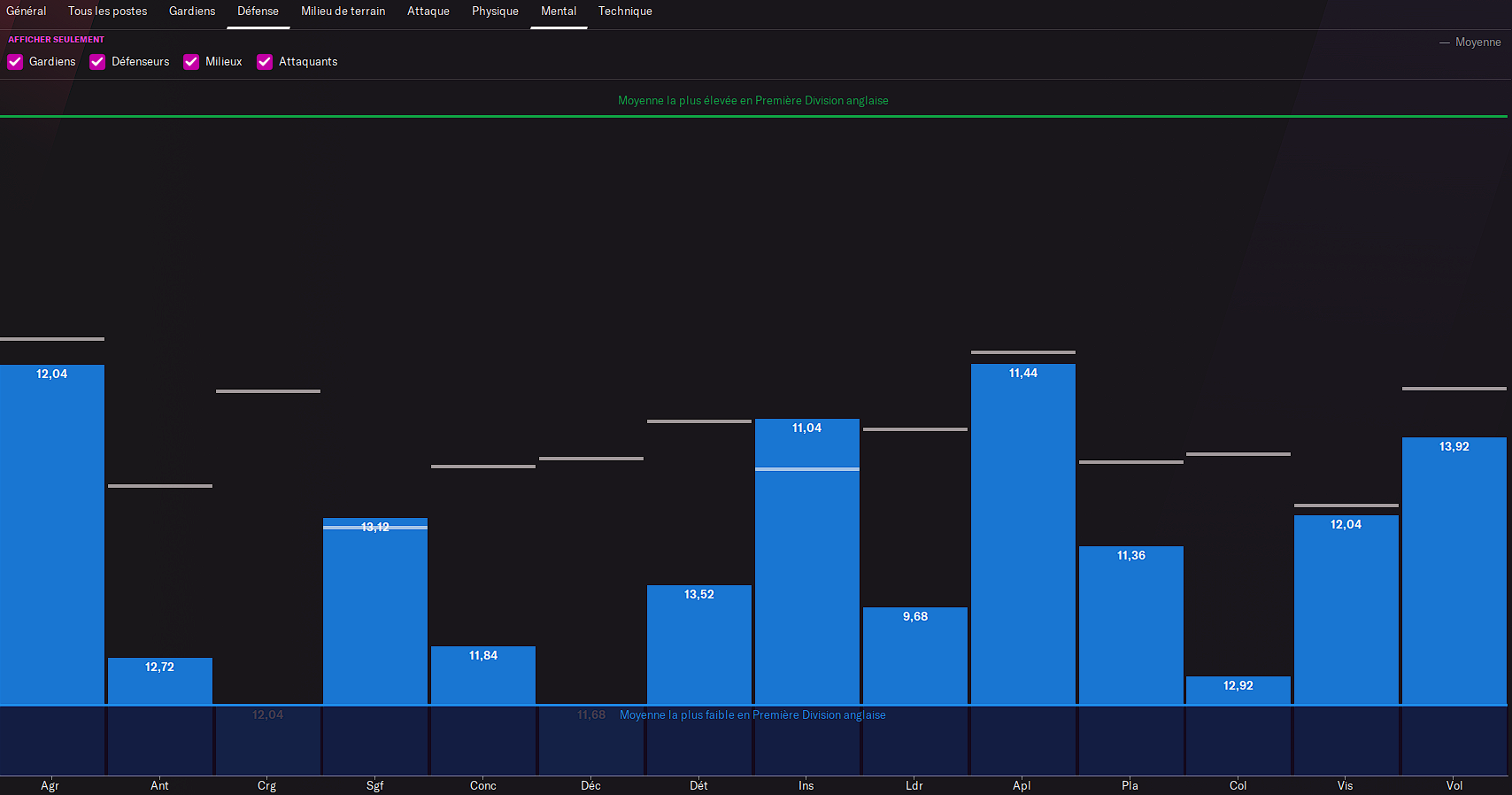Select the Ldr bar showing 9,68
The height and width of the screenshot is (795, 1512).
(914, 655)
